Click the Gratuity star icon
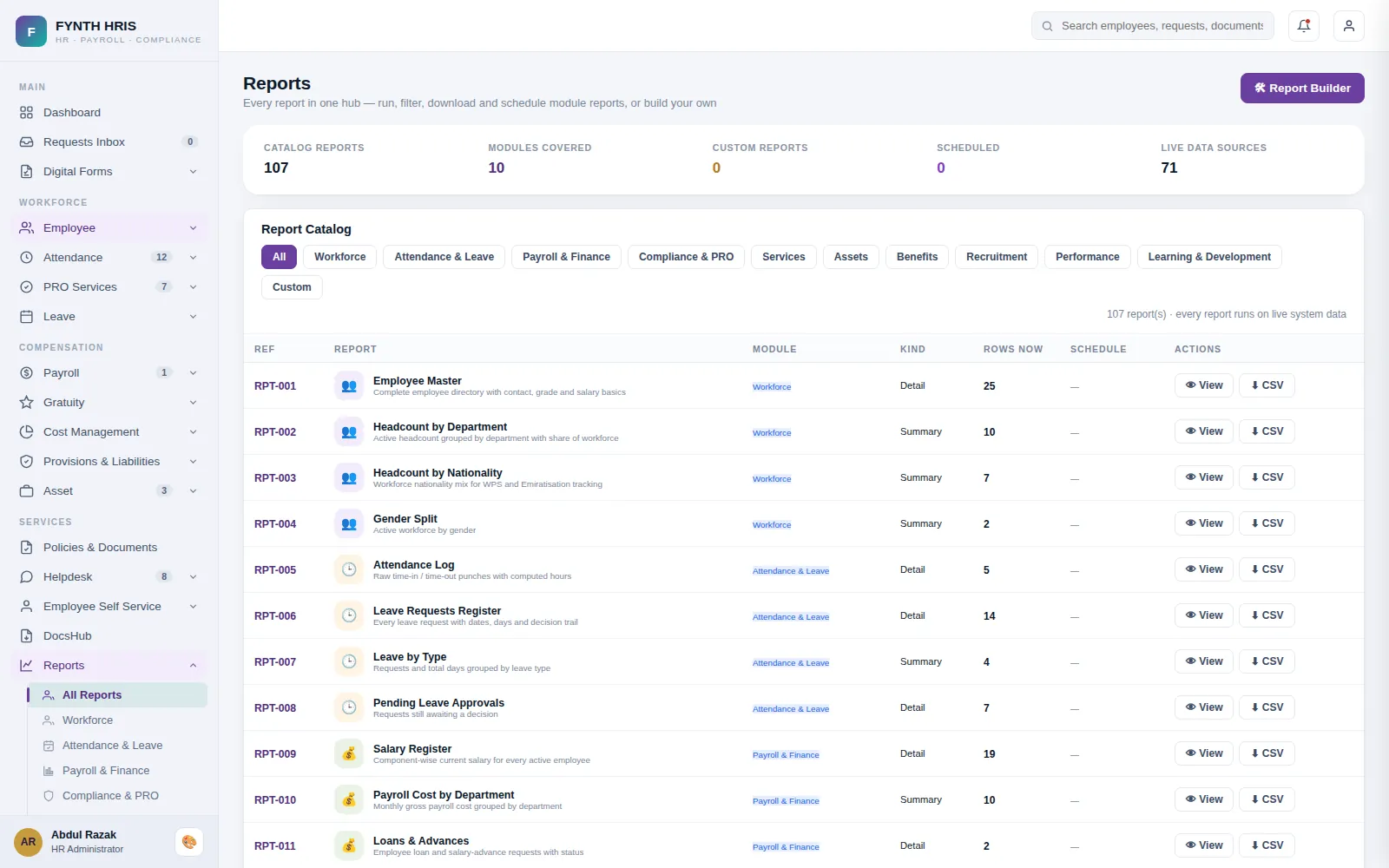This screenshot has width=1389, height=868. click(x=26, y=403)
